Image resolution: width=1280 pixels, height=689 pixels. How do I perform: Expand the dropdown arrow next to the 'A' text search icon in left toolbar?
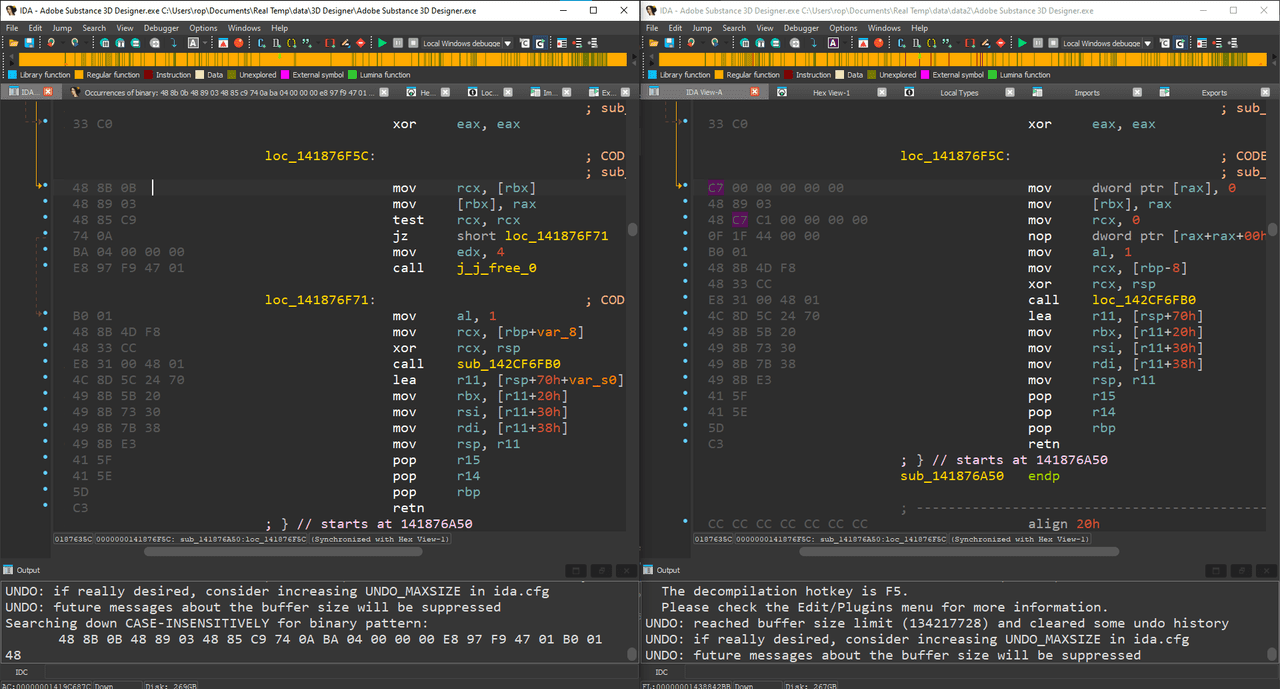click(205, 44)
